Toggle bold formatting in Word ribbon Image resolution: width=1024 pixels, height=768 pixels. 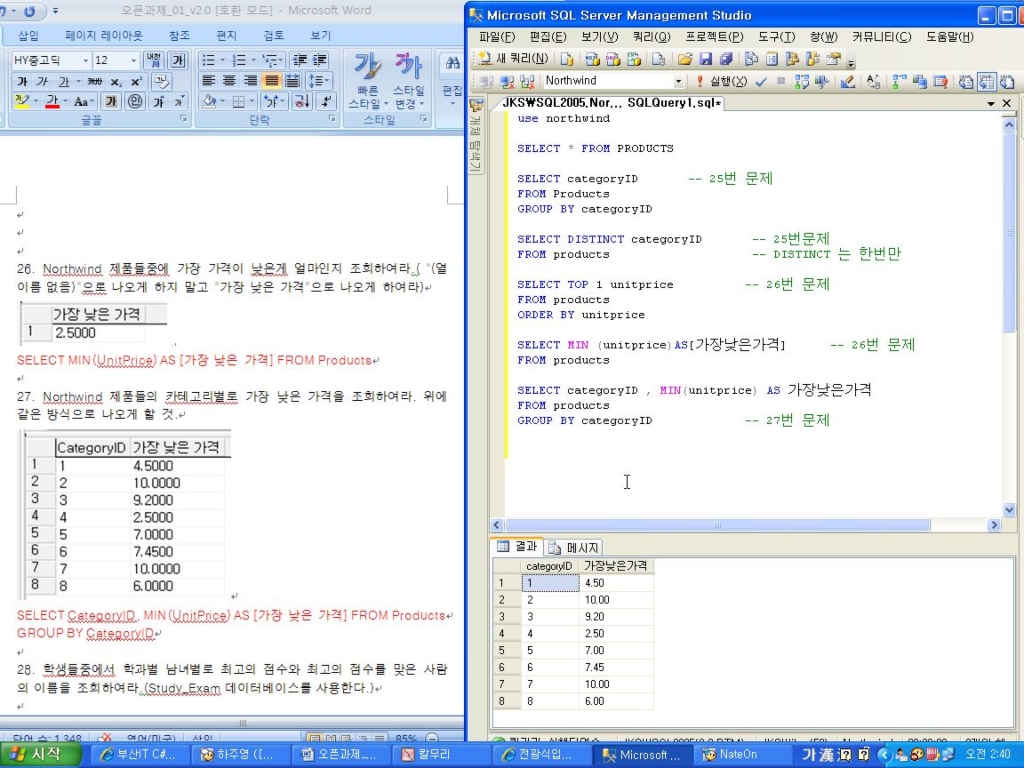coord(22,82)
